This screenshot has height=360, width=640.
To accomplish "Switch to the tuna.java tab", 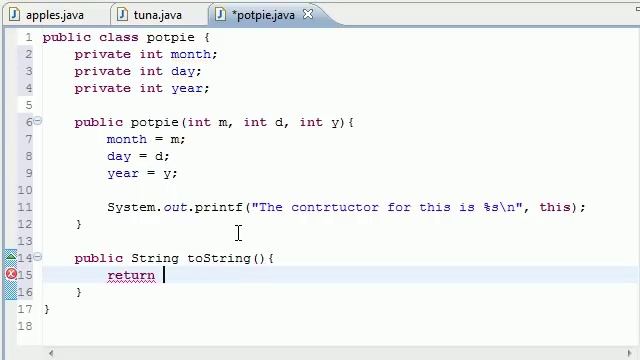I will pos(150,15).
